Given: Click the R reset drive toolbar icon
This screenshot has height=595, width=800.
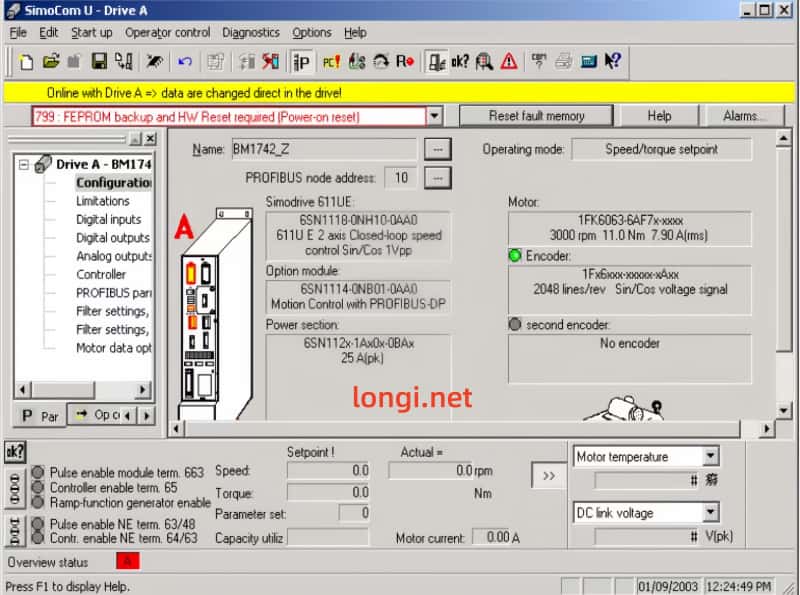Looking at the screenshot, I should pyautogui.click(x=405, y=62).
